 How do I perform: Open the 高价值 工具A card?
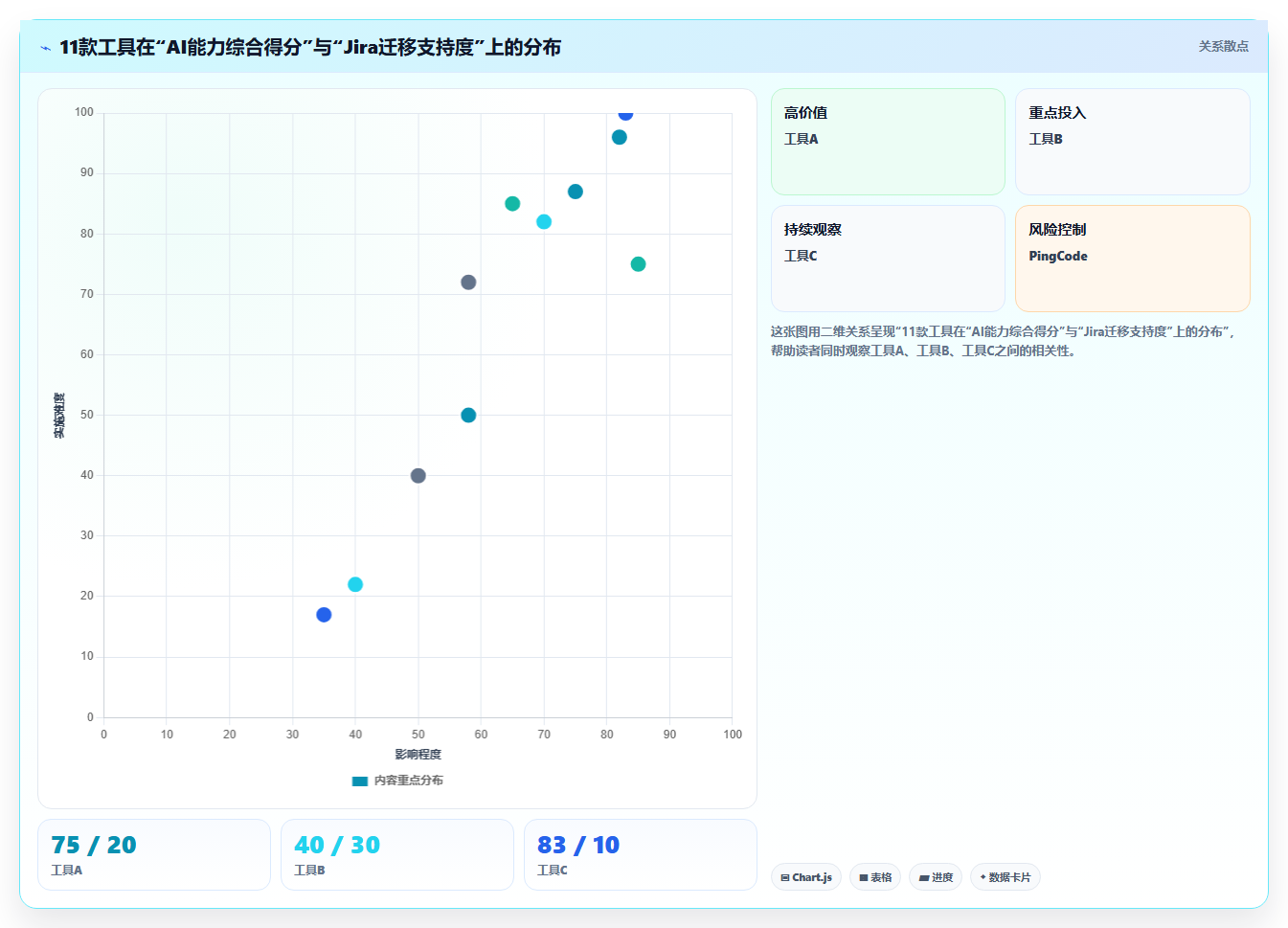pos(888,142)
